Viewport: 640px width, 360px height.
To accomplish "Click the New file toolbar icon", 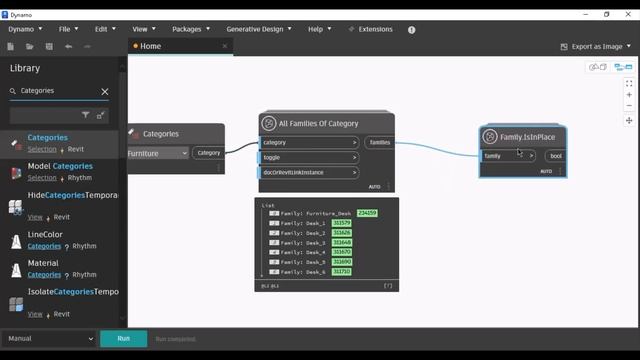I will pos(11,47).
